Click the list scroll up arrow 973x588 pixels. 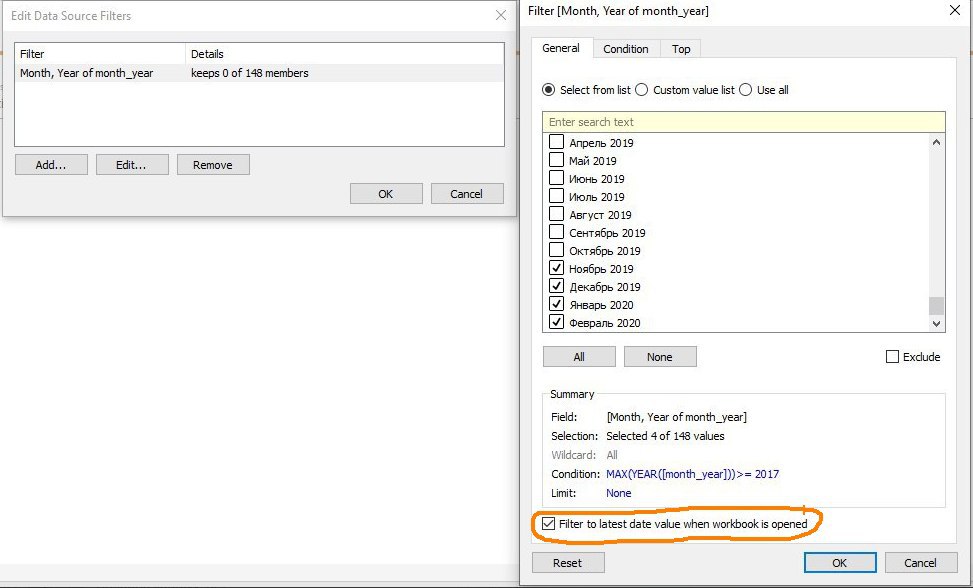click(936, 142)
